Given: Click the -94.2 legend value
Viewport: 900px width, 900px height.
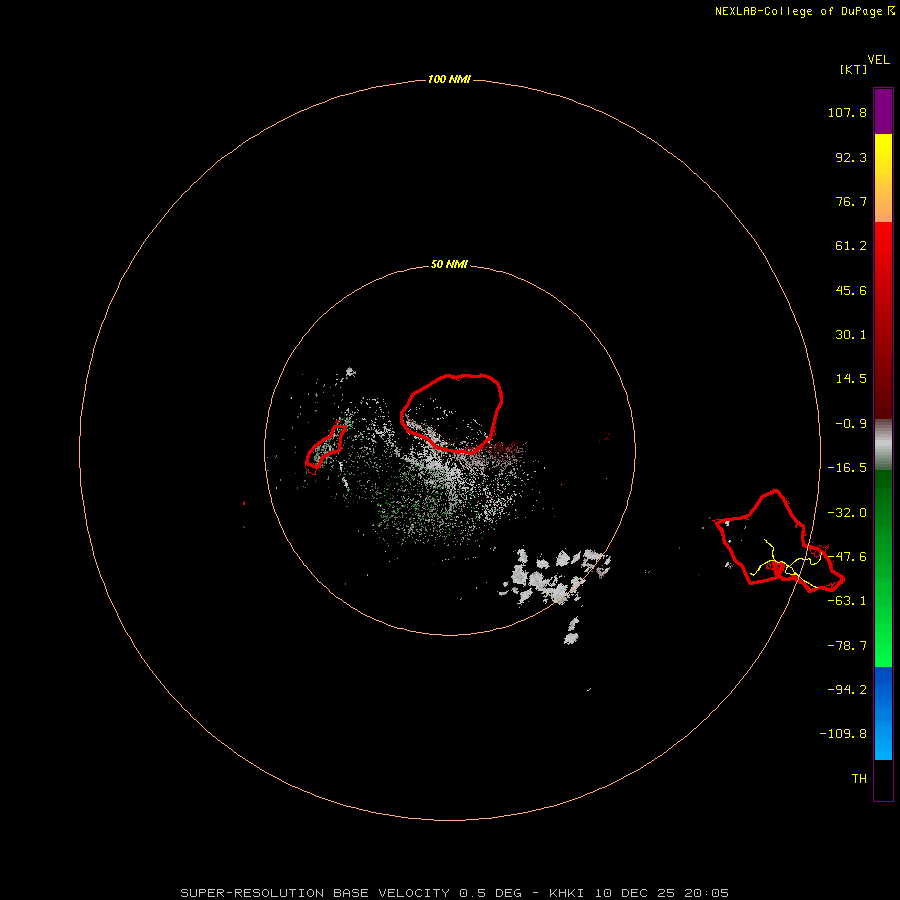Looking at the screenshot, I should point(847,690).
